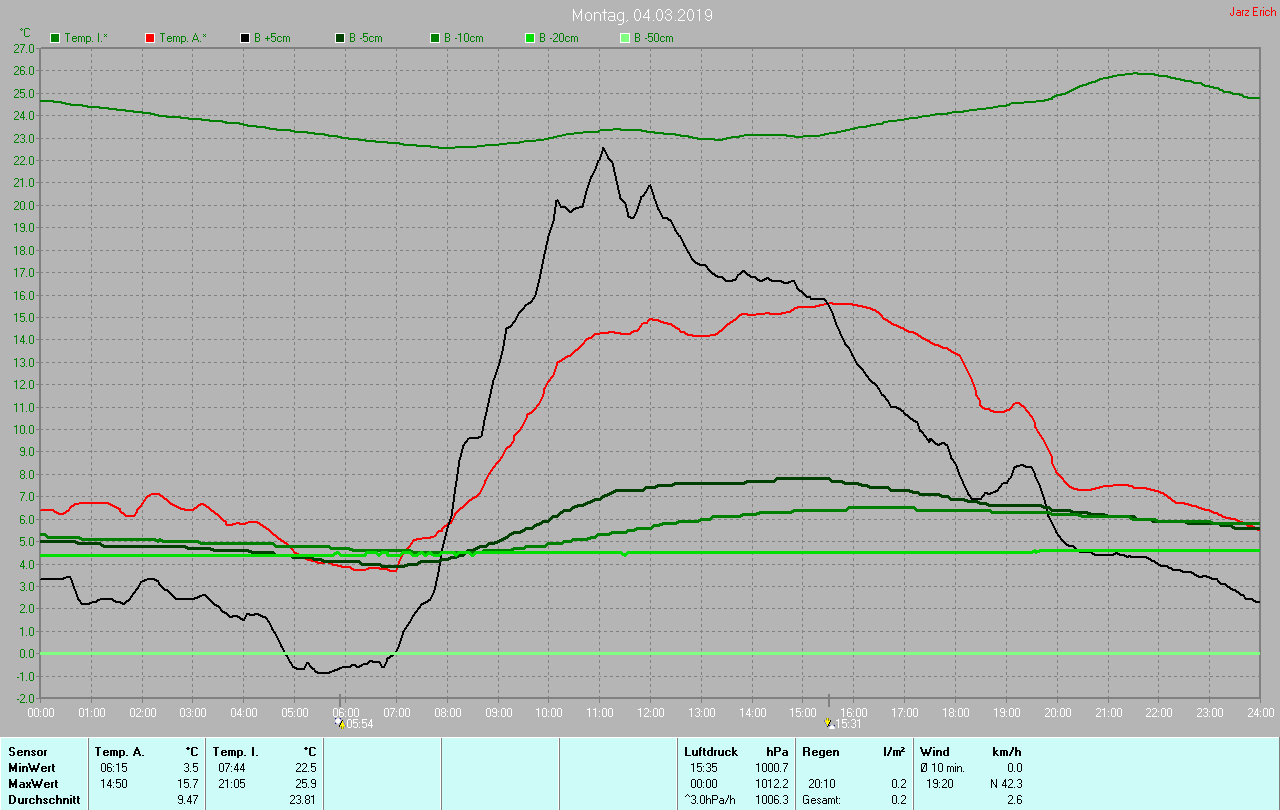This screenshot has width=1280, height=810.
Task: Click the '15:31' sunset time text
Action: click(848, 724)
